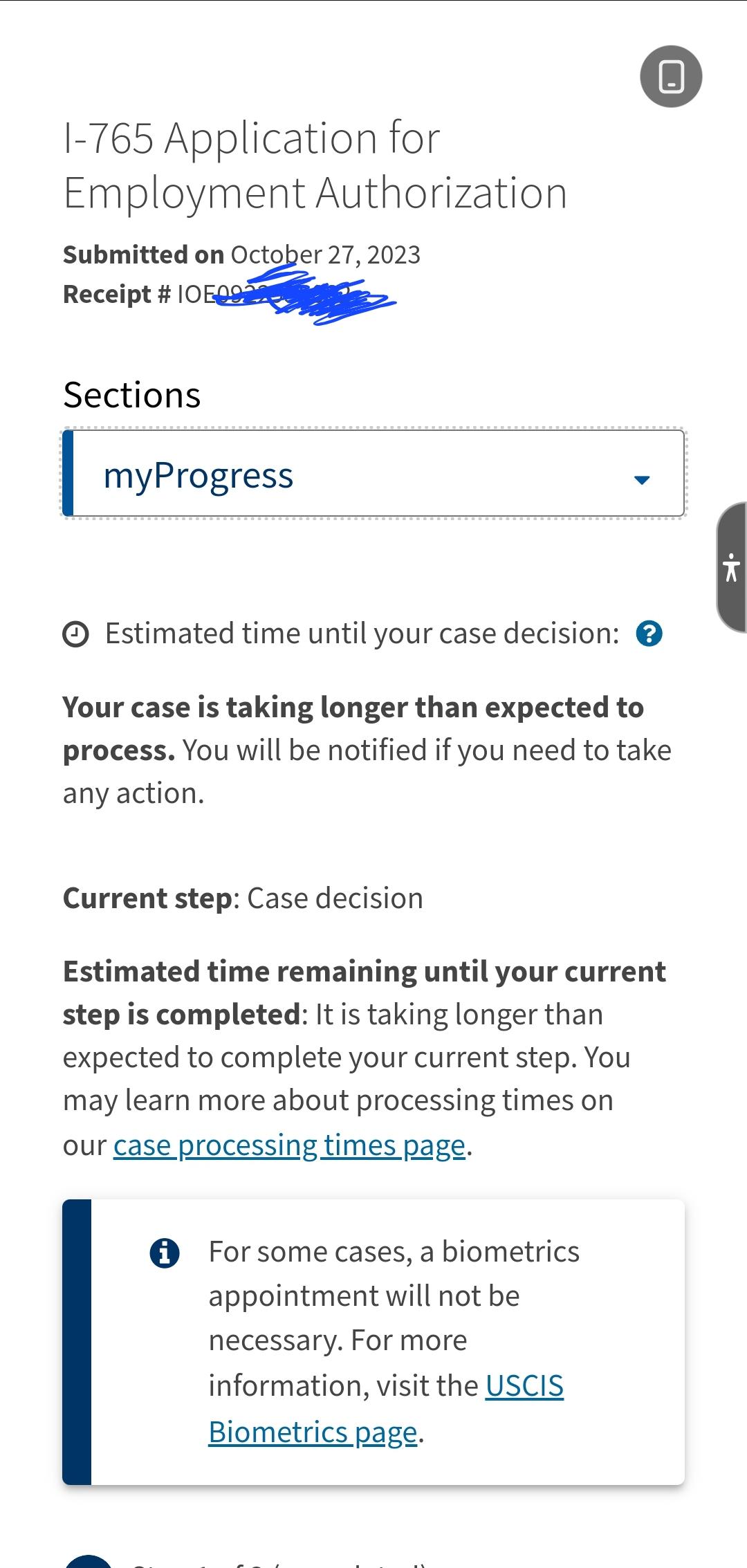Click the help tooltip next to case decision
The width and height of the screenshot is (747, 1568).
click(x=651, y=633)
